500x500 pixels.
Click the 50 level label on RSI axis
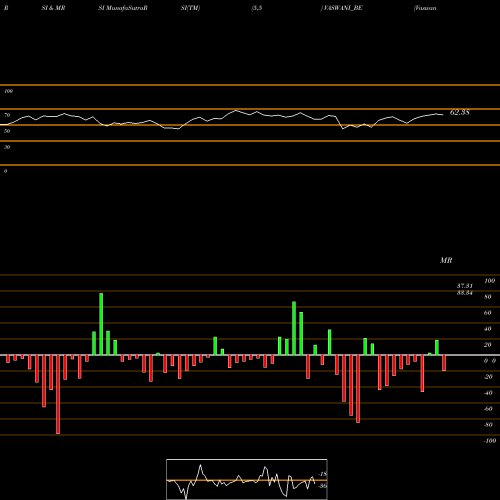7,131
